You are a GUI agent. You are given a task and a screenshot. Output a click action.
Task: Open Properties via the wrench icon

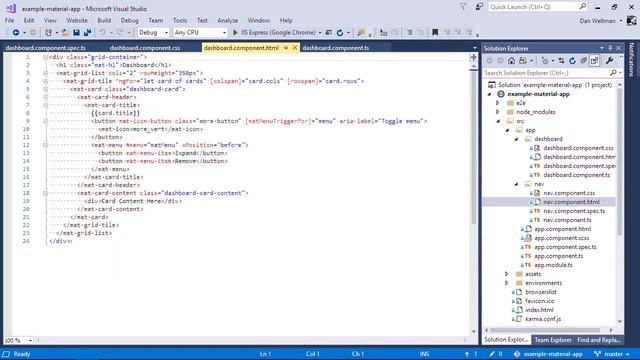coord(609,61)
